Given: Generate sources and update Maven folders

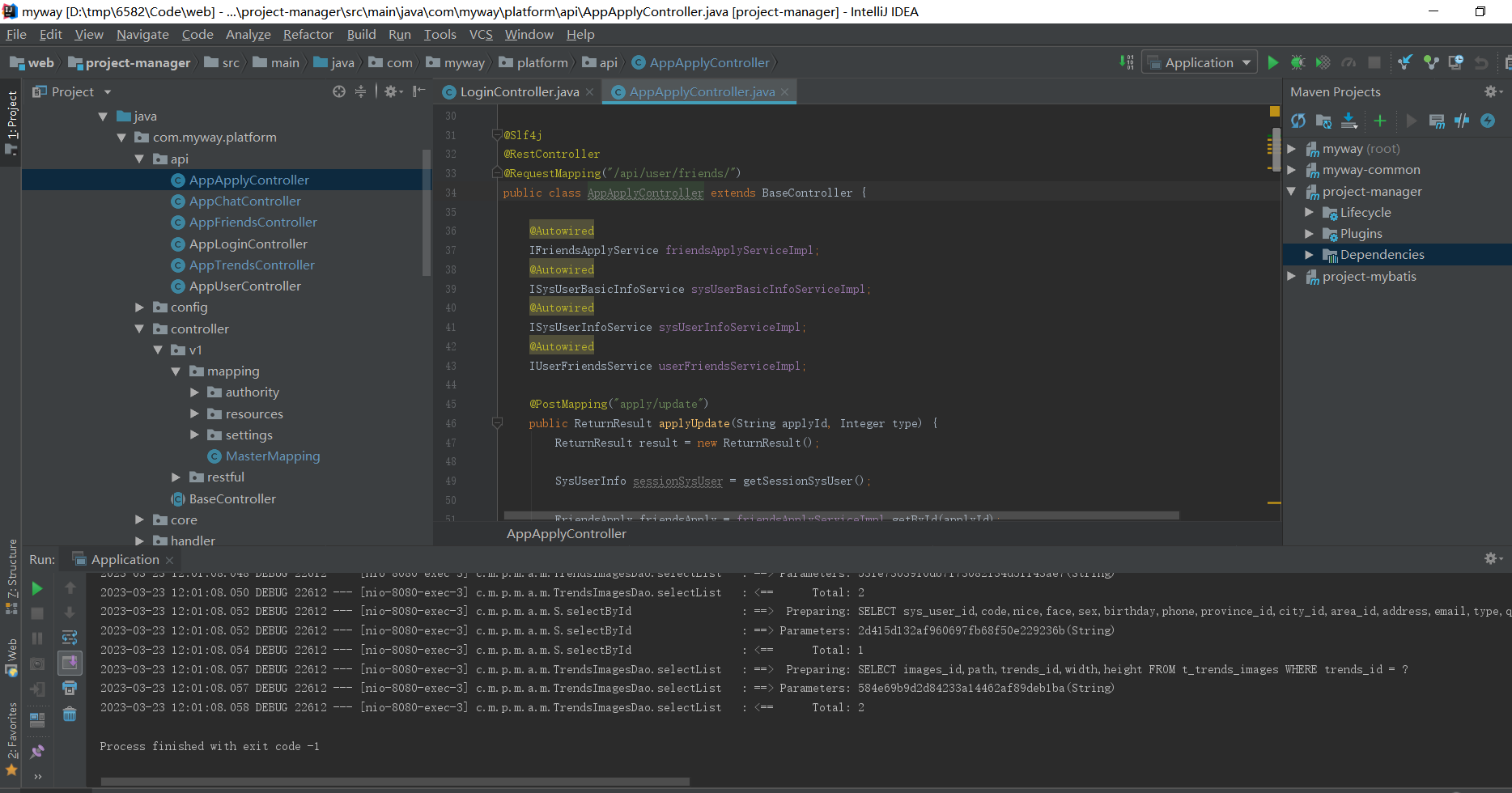Looking at the screenshot, I should point(1323,121).
